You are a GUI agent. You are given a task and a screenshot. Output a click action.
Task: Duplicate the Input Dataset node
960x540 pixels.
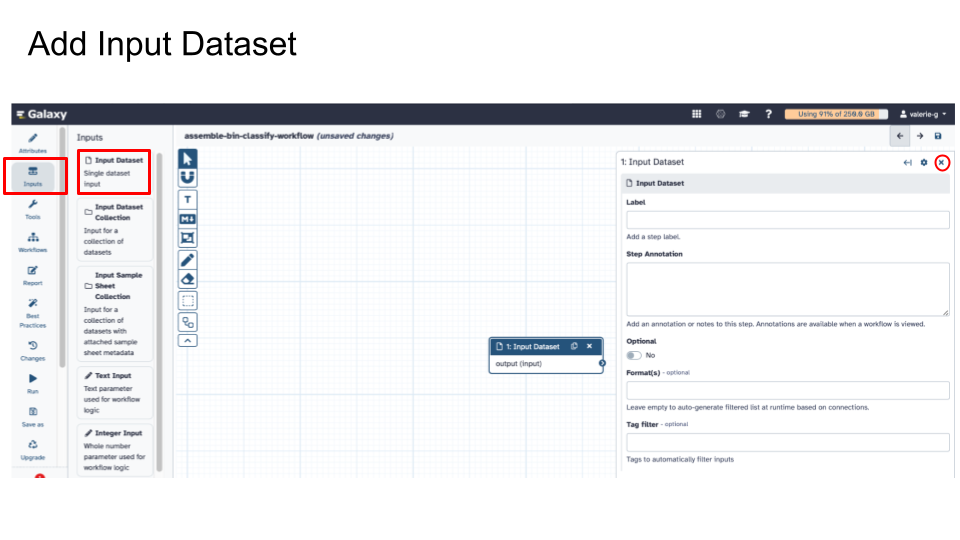click(574, 347)
